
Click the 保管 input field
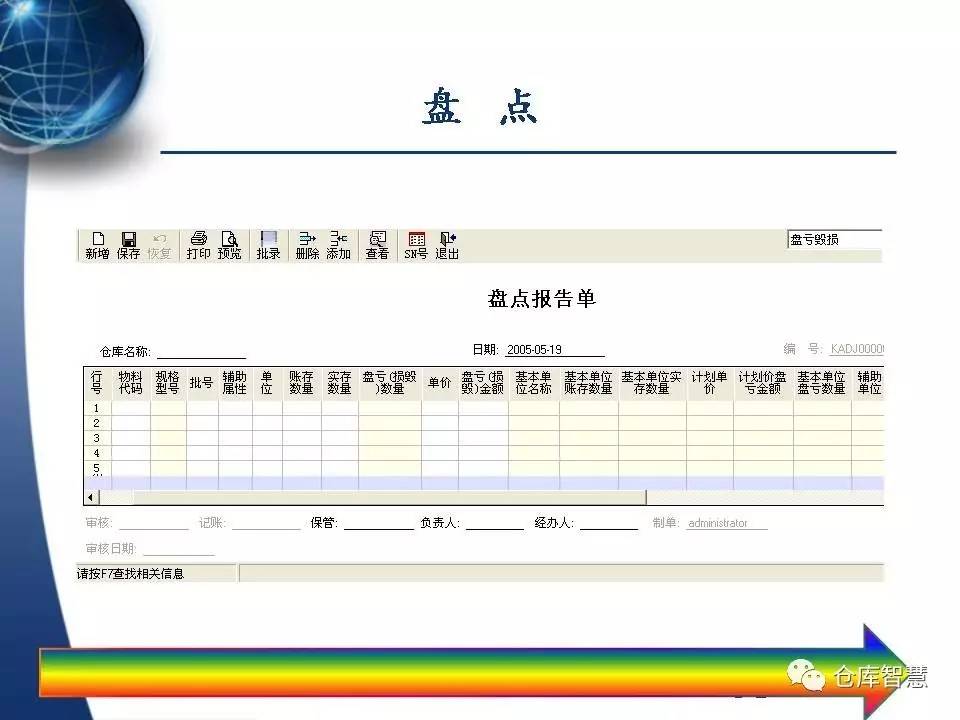point(378,523)
